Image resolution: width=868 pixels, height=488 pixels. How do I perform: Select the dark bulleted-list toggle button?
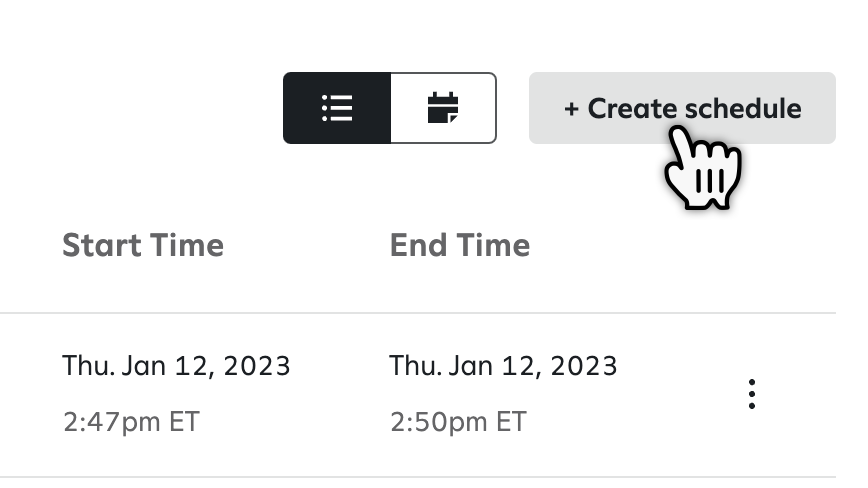(x=337, y=108)
